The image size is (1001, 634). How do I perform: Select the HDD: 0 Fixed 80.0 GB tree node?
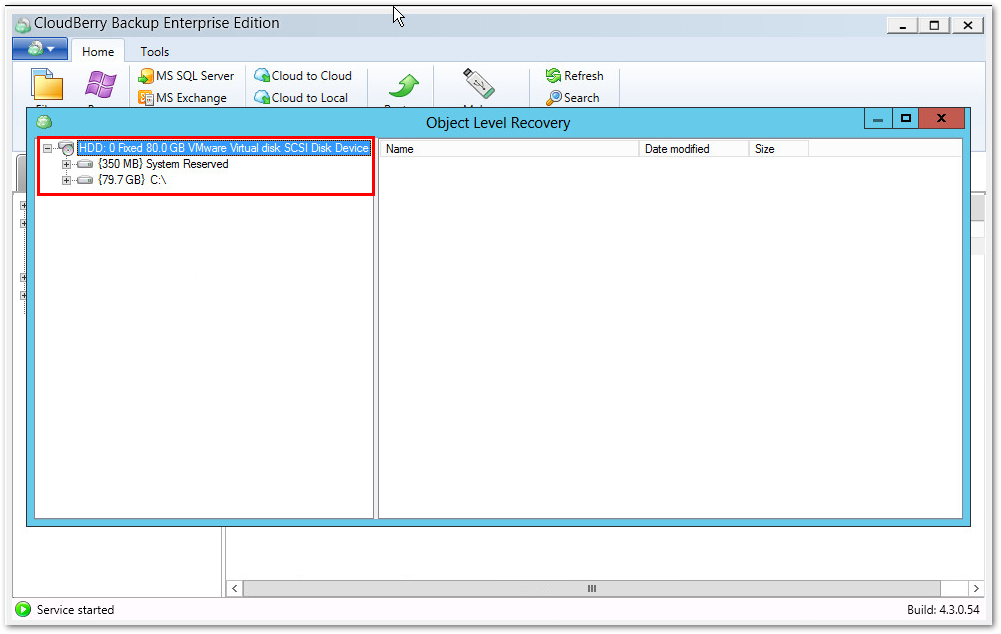tap(223, 148)
